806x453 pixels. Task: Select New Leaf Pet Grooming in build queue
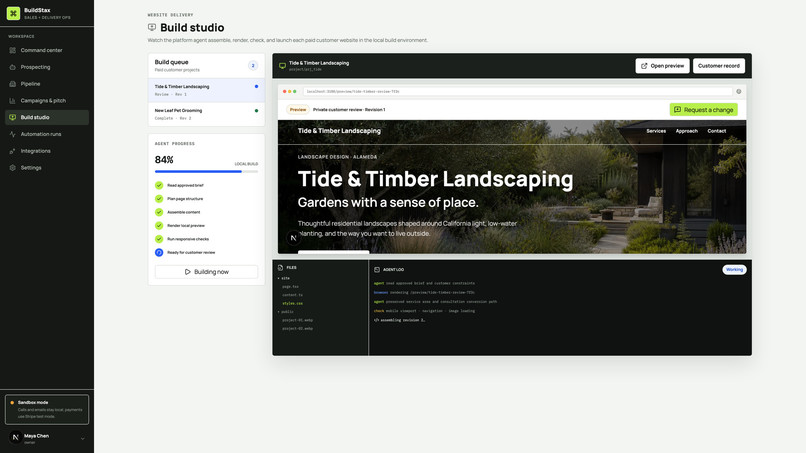coord(206,114)
